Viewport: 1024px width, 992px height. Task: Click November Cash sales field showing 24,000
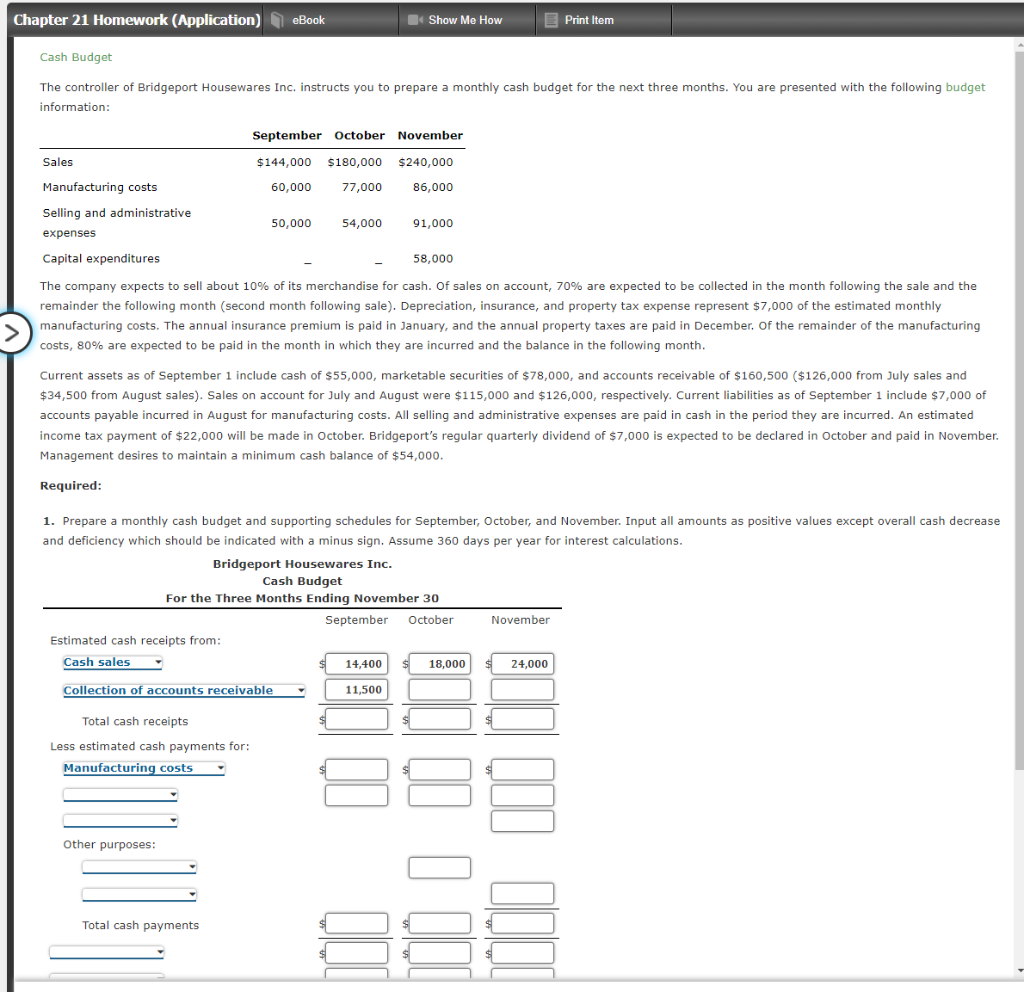[522, 664]
